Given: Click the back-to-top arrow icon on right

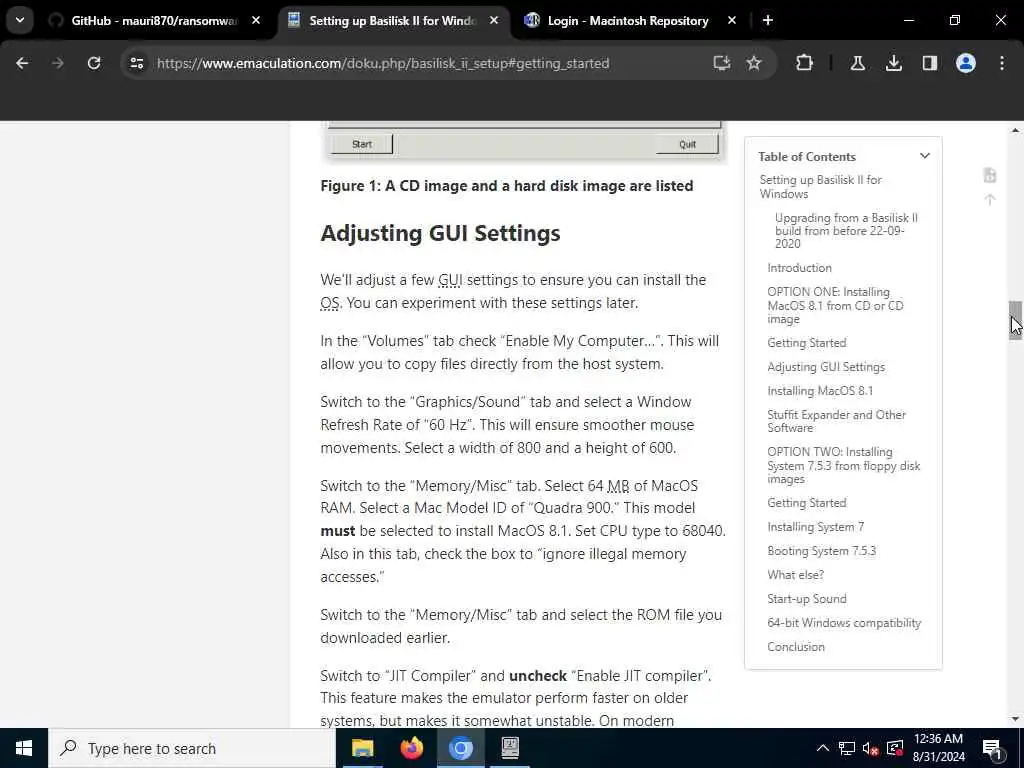Looking at the screenshot, I should (x=990, y=200).
